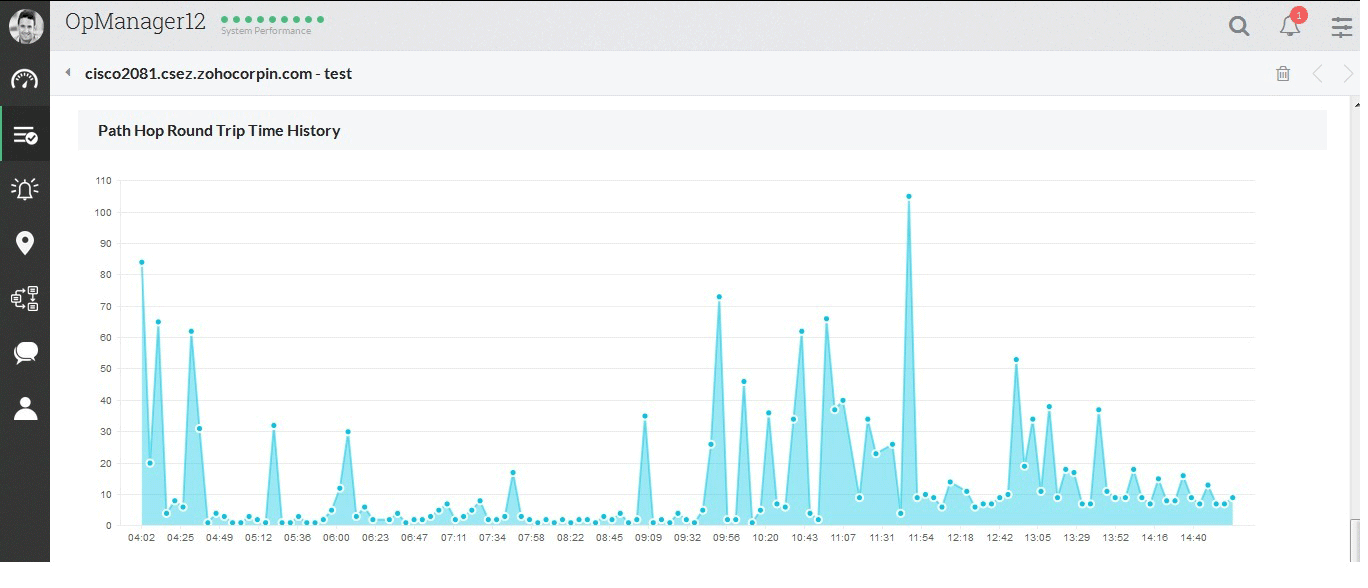The width and height of the screenshot is (1368, 588).
Task: Click the 14:40 x-axis label
Action: point(1194,537)
